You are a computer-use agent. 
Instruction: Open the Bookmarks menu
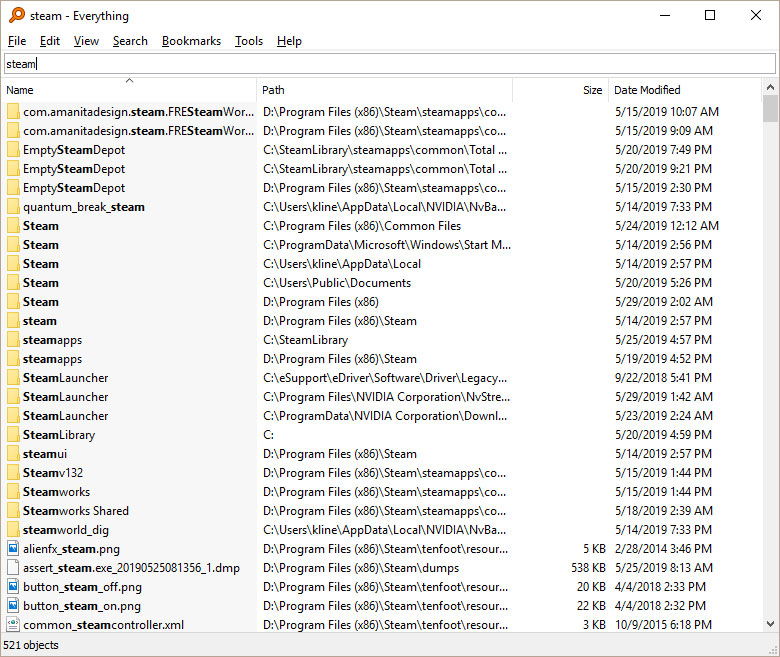coord(191,41)
